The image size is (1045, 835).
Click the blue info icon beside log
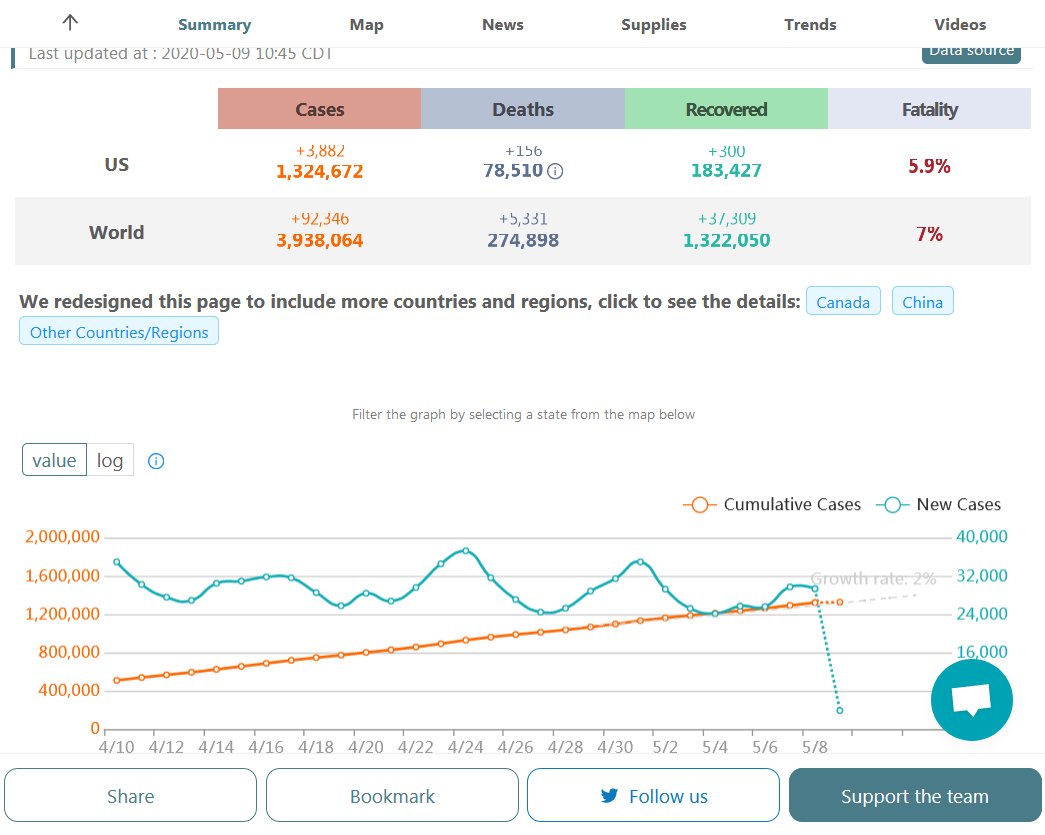tap(156, 460)
